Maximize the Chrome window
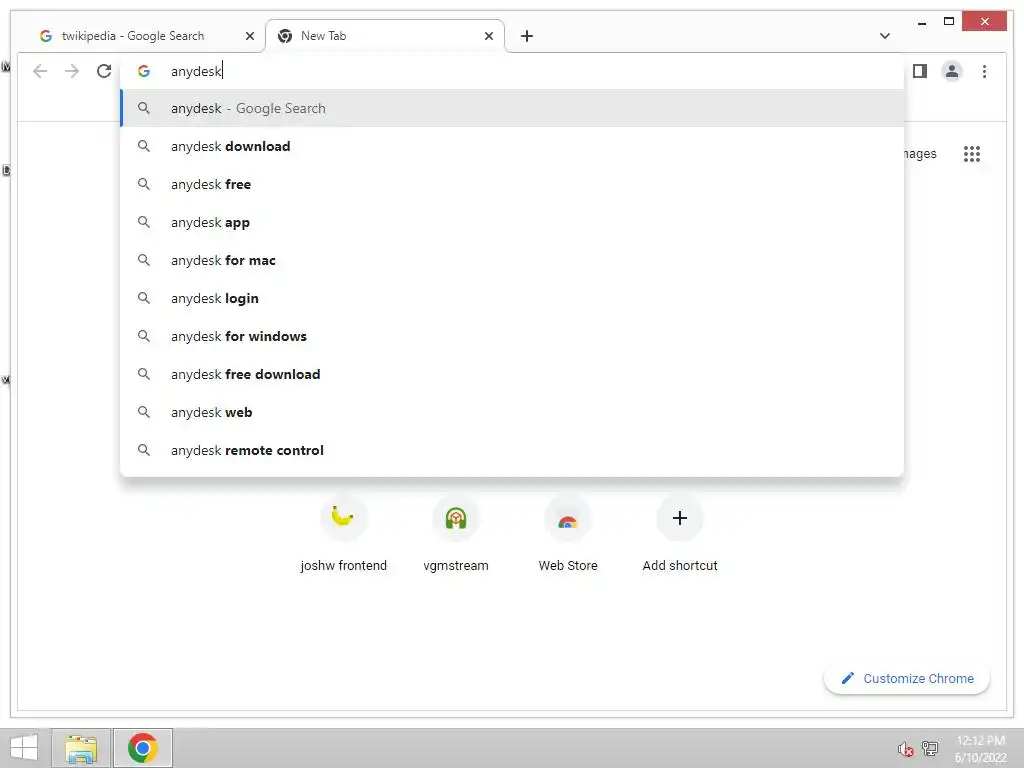Image resolution: width=1024 pixels, height=768 pixels. (x=949, y=22)
